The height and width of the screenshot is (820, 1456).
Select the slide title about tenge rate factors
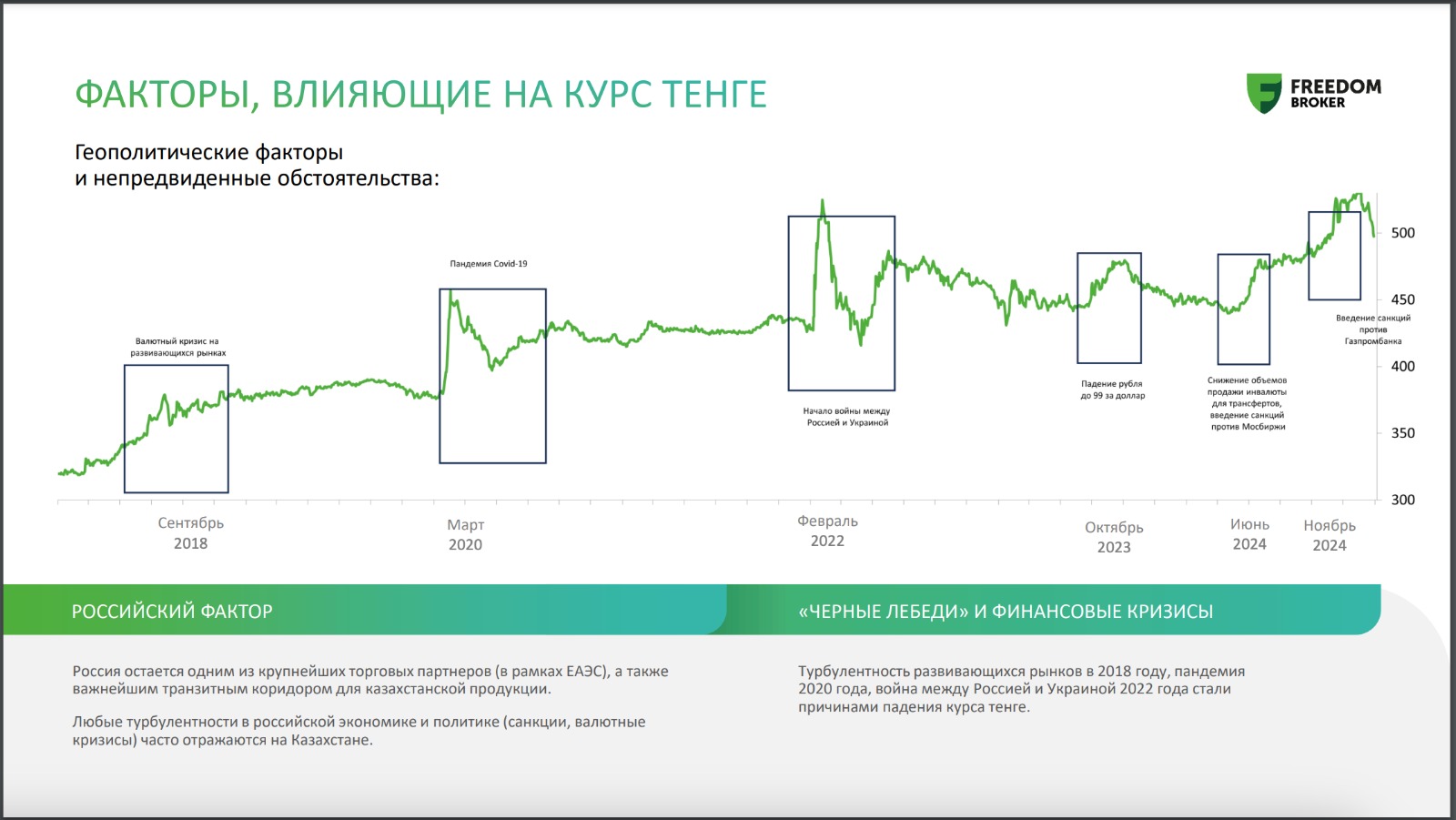(420, 95)
